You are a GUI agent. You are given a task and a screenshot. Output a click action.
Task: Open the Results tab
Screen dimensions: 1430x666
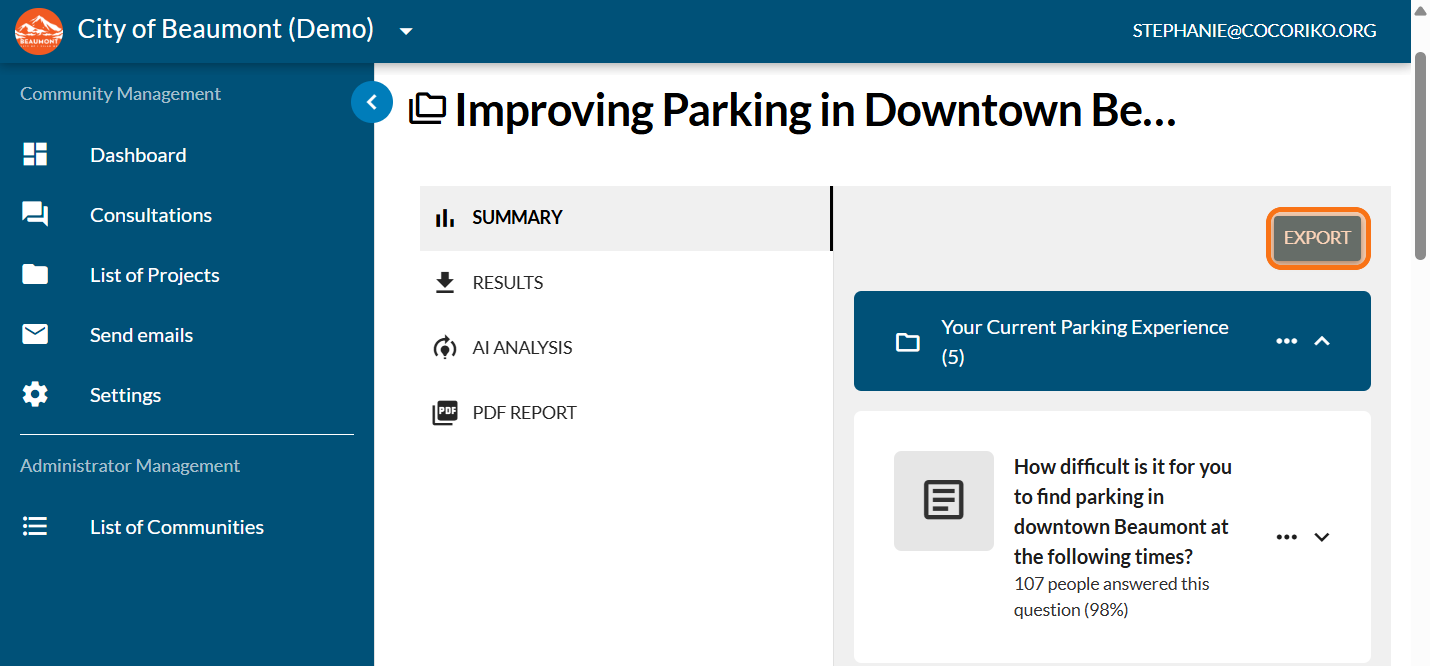507,283
